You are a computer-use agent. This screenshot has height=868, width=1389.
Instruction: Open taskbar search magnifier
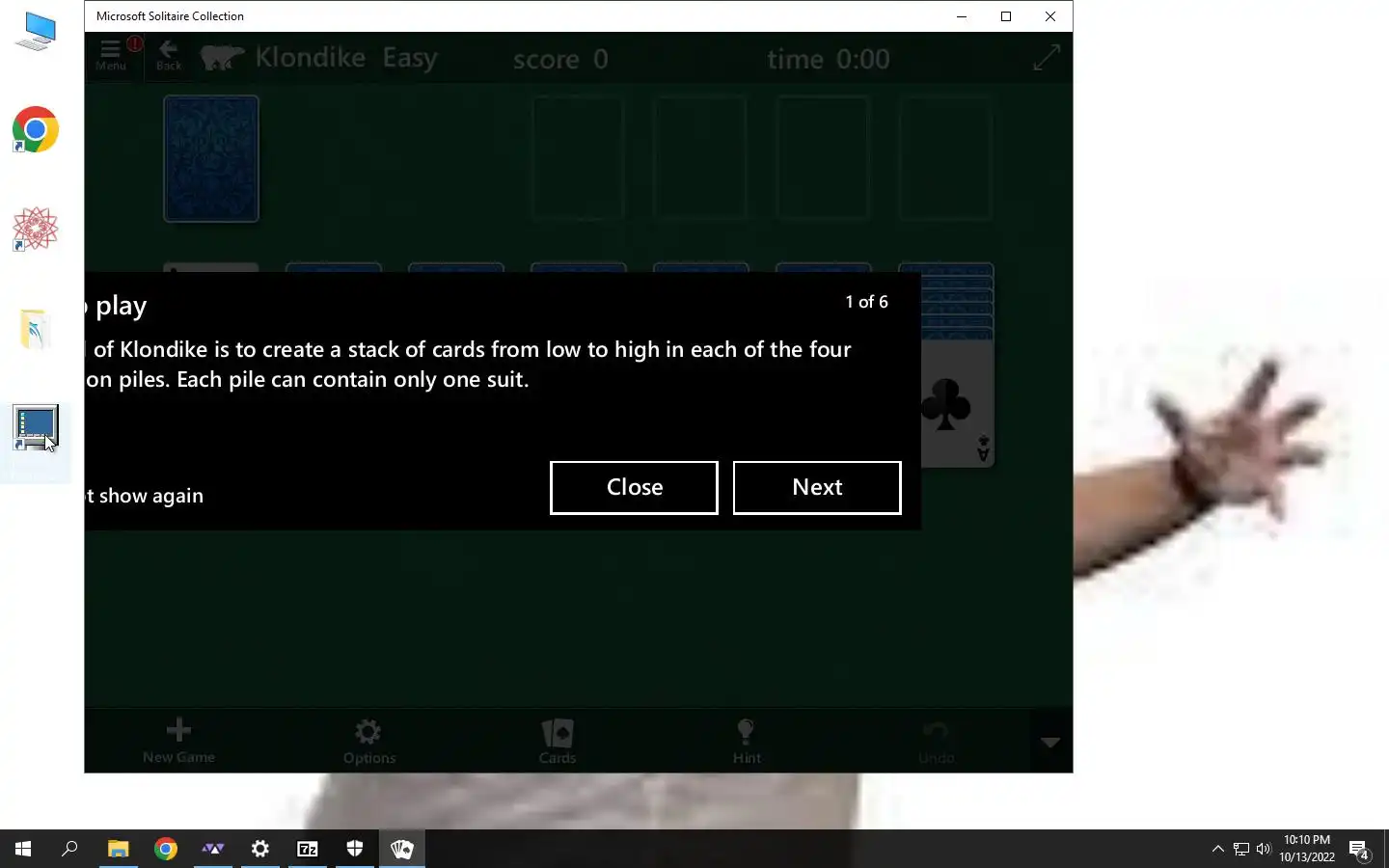[x=69, y=849]
